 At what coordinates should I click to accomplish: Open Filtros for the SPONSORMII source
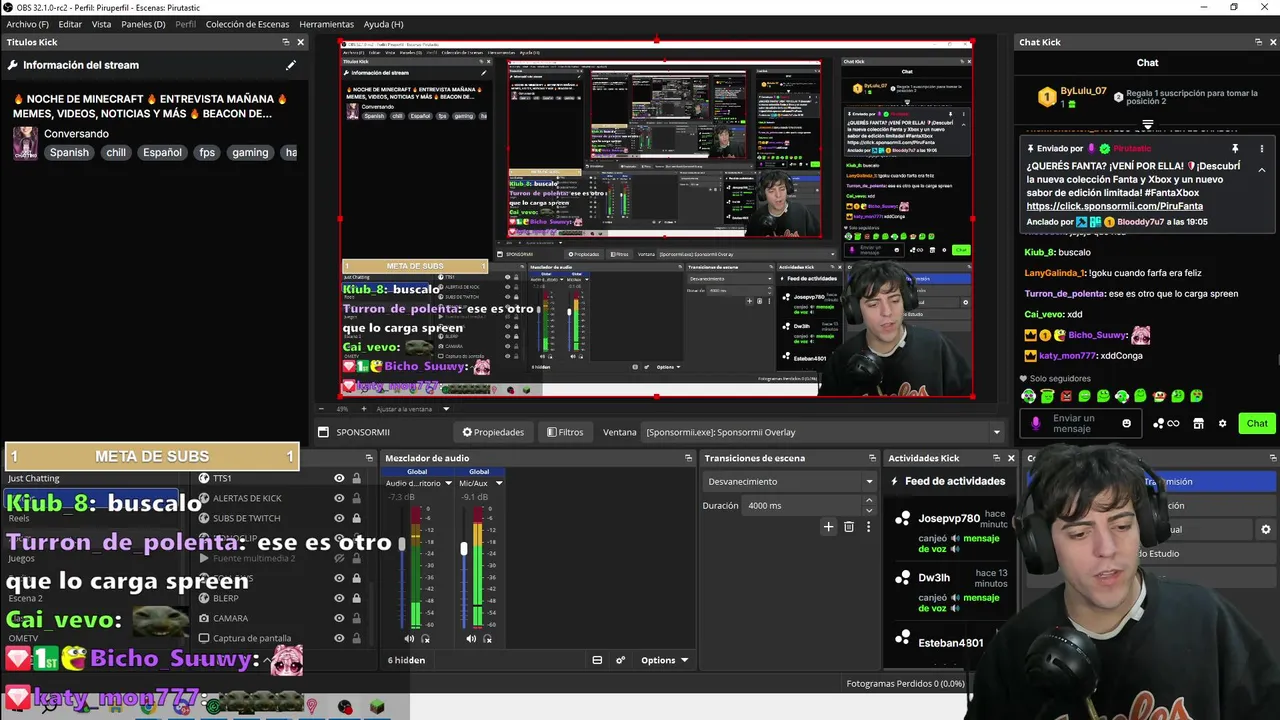565,432
